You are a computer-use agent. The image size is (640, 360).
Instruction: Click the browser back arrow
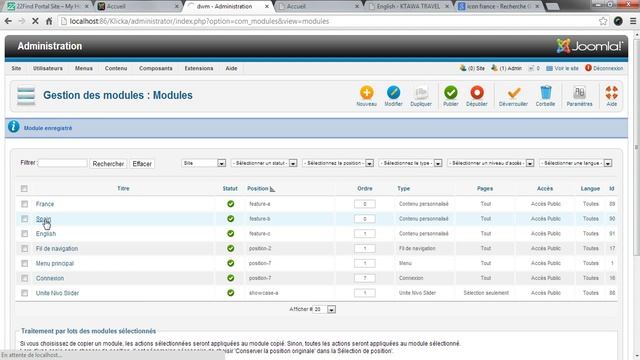click(8, 21)
